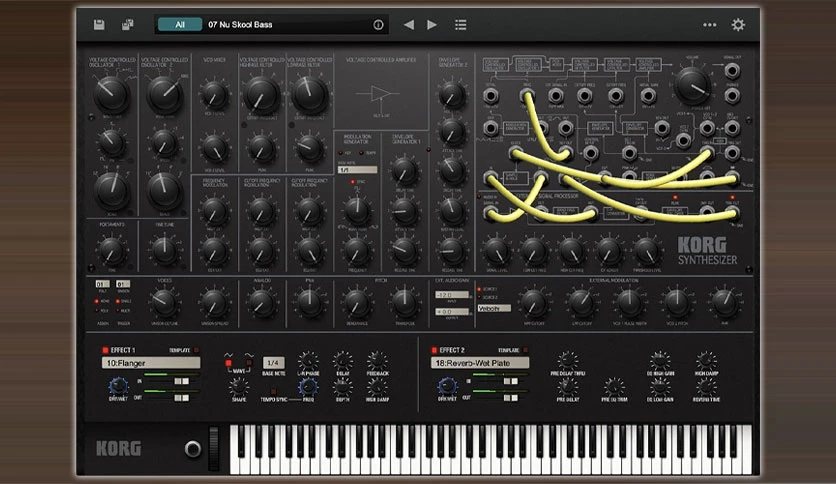The width and height of the screenshot is (836, 484).
Task: Click the Effect 1 Dry/Wet blue knob
Action: (x=118, y=386)
